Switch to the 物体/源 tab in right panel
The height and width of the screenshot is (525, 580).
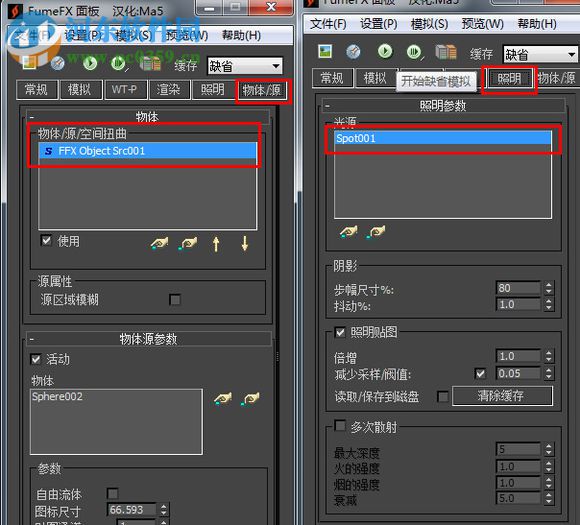(x=556, y=78)
